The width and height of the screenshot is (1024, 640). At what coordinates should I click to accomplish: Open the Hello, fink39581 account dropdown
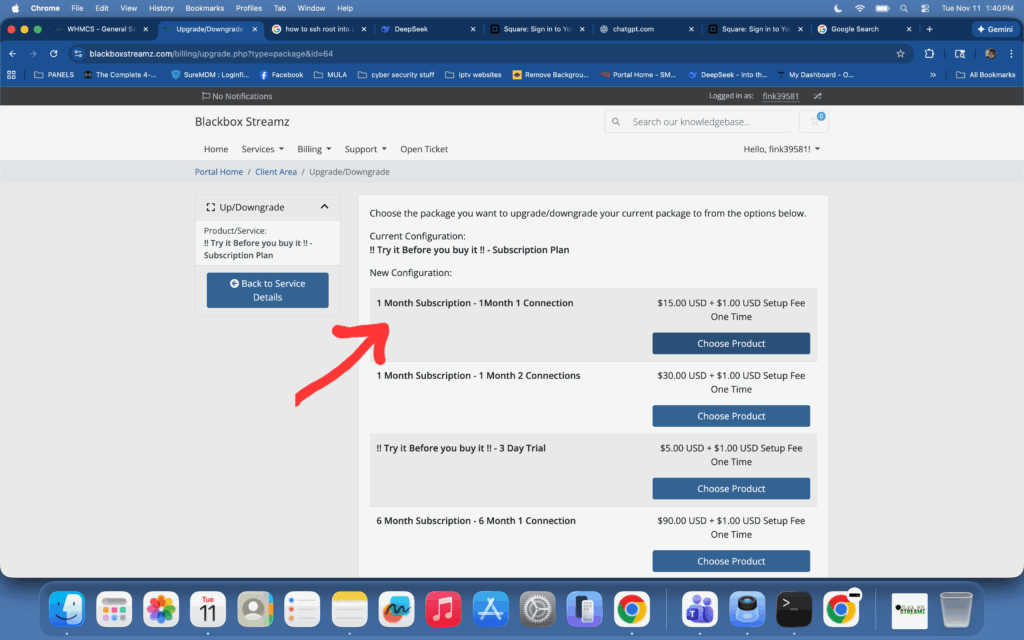[781, 149]
